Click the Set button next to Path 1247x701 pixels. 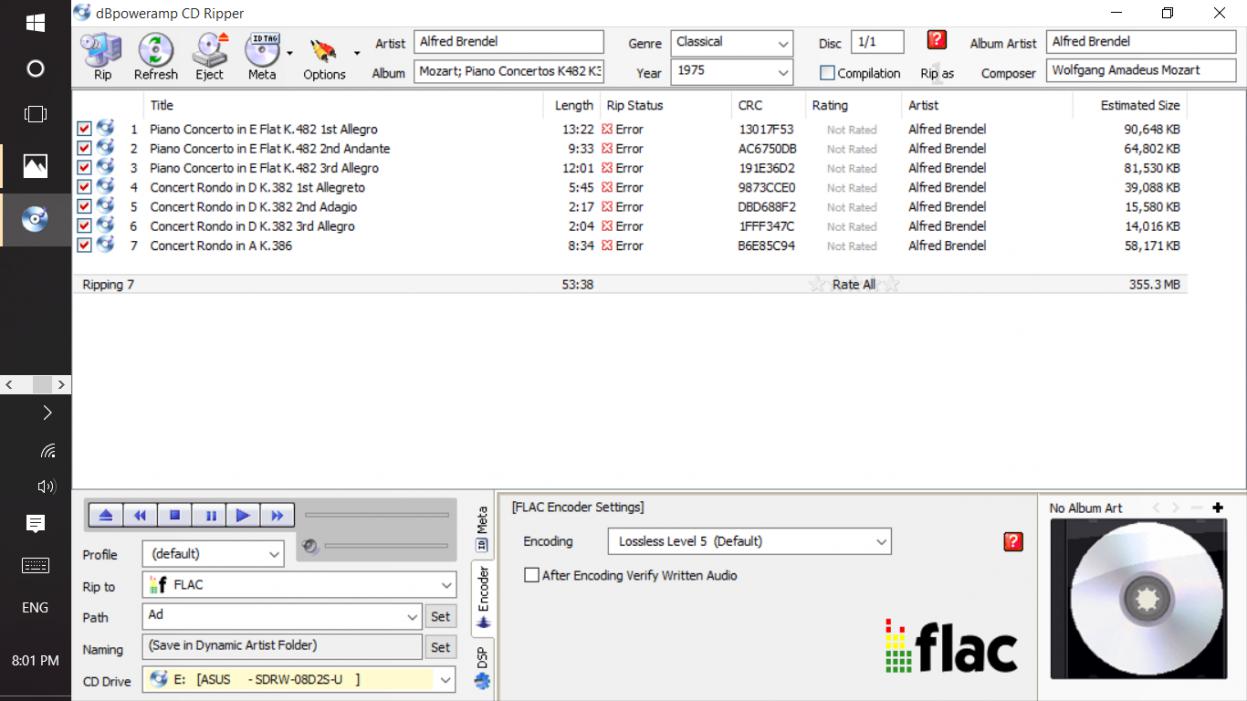click(x=440, y=617)
